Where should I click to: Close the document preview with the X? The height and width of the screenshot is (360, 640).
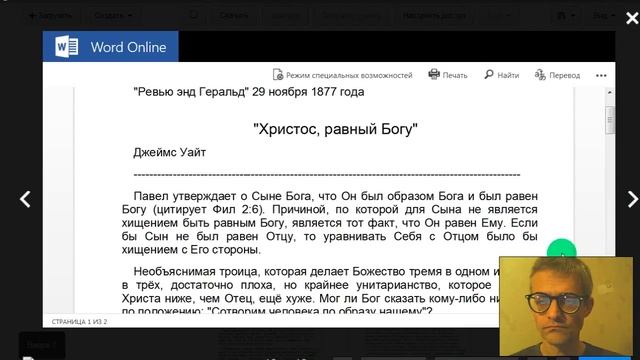(x=632, y=18)
